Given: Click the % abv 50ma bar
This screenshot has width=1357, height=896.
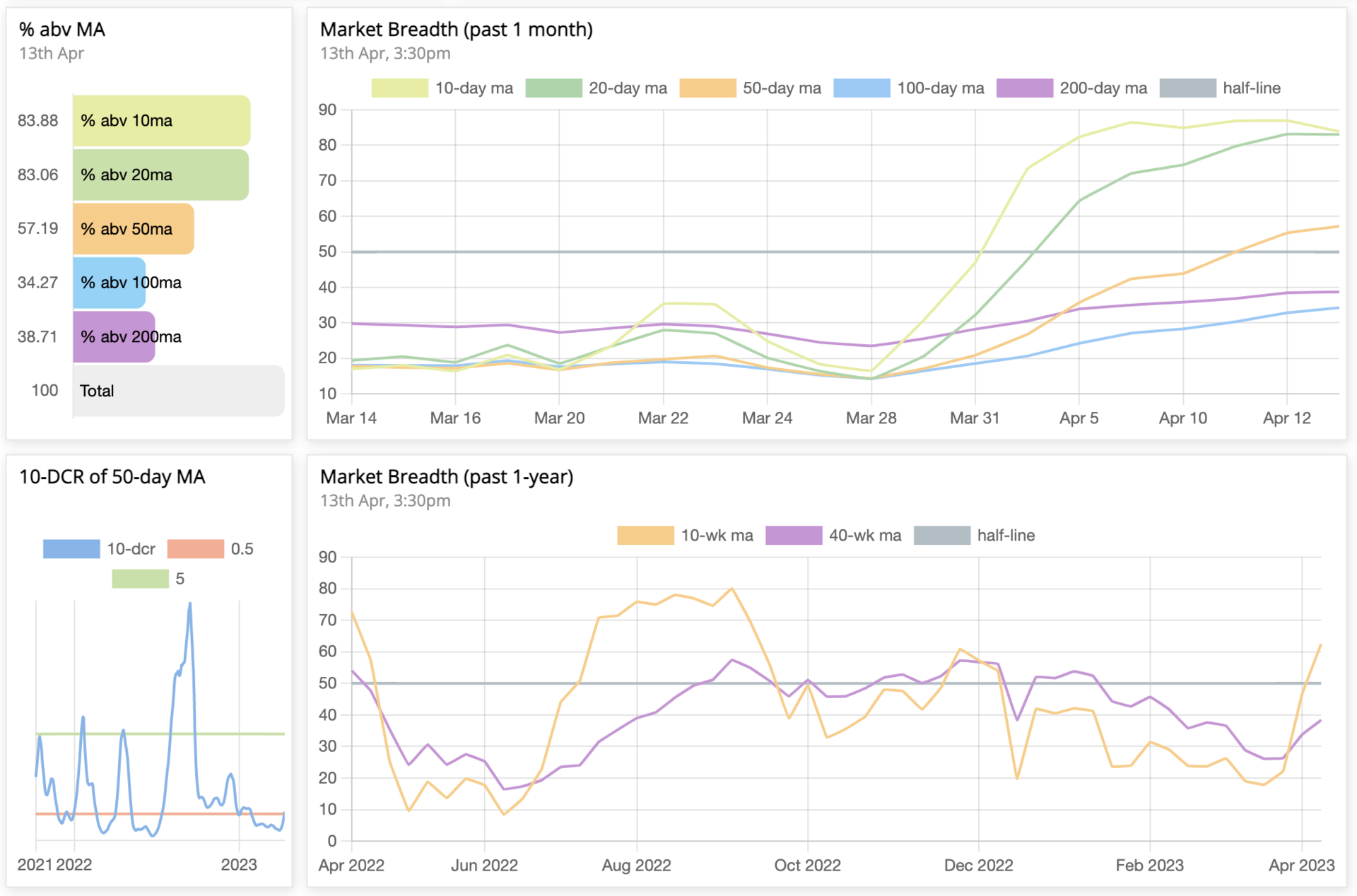Looking at the screenshot, I should tap(134, 229).
